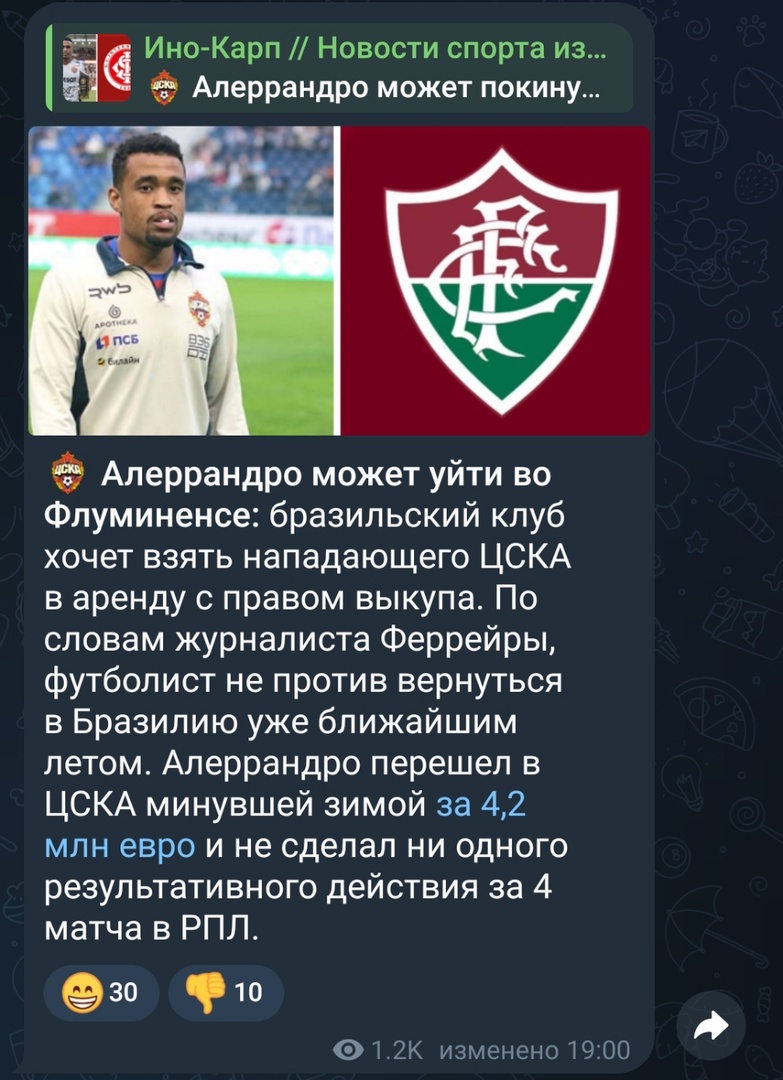Click the message body text about ЦСКА
This screenshot has height=1080, width=783.
tap(308, 696)
